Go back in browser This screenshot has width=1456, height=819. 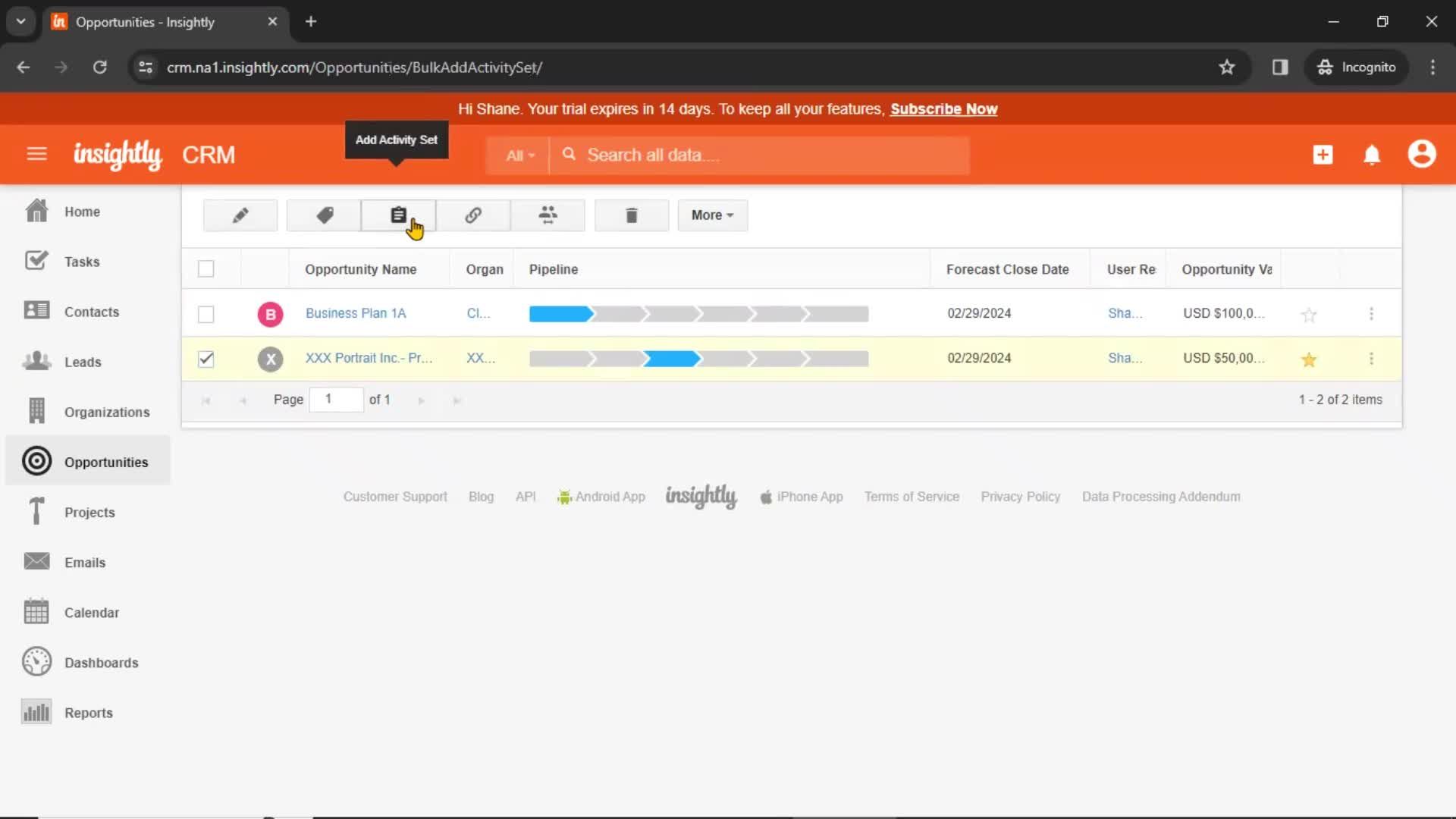tap(24, 67)
